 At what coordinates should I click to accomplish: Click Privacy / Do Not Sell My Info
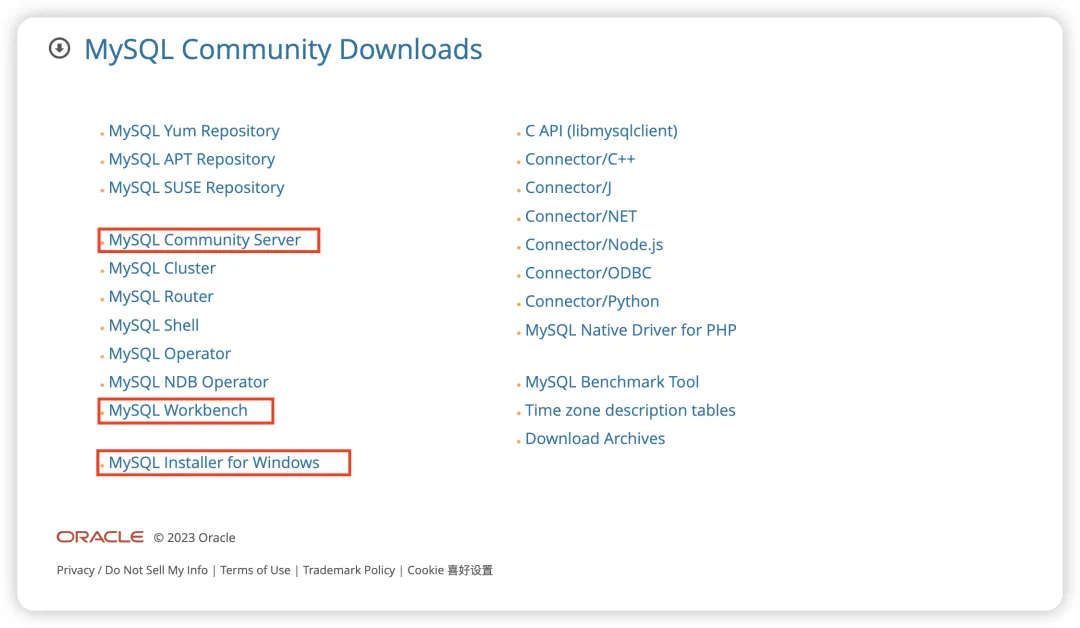pos(132,570)
